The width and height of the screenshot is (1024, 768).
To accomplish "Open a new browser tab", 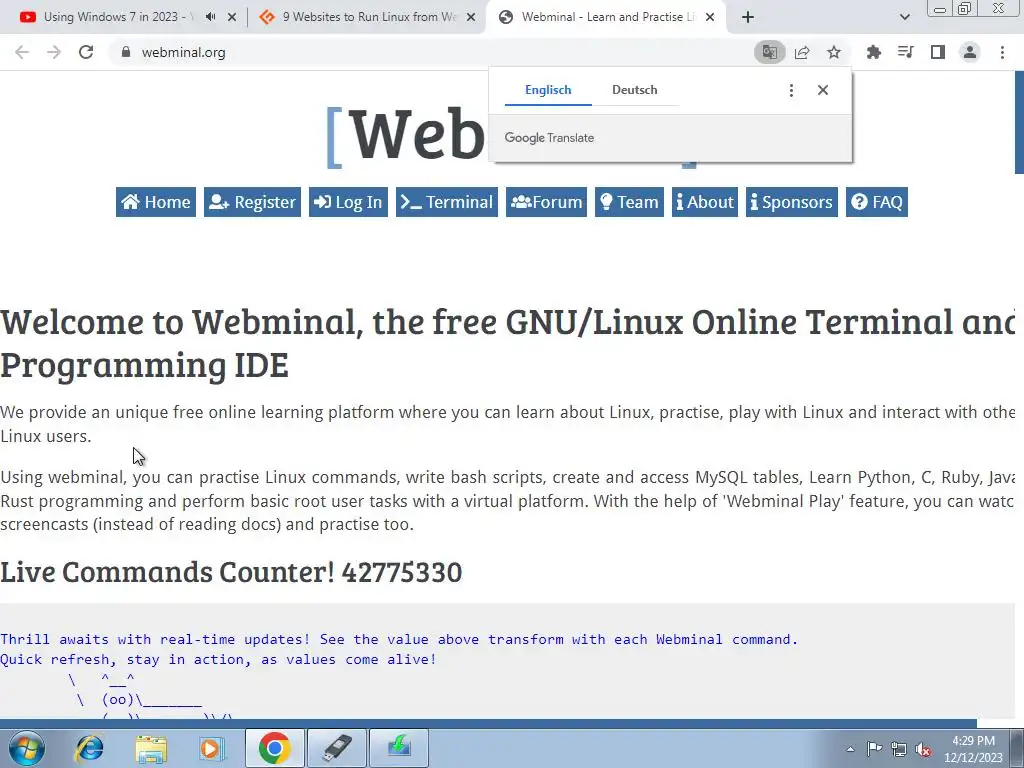I will 748,17.
